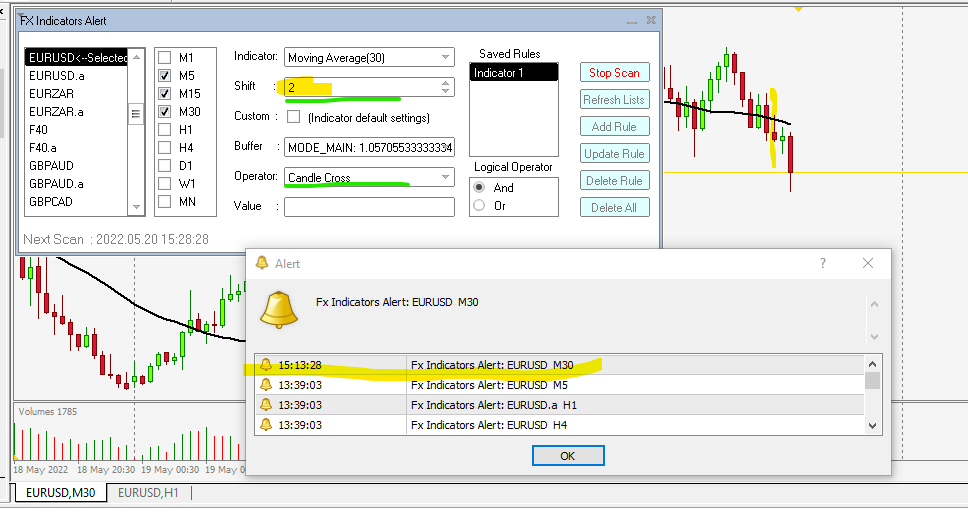This screenshot has width=968, height=512.
Task: Click the Buffer MODE_MAIN field
Action: (x=369, y=148)
